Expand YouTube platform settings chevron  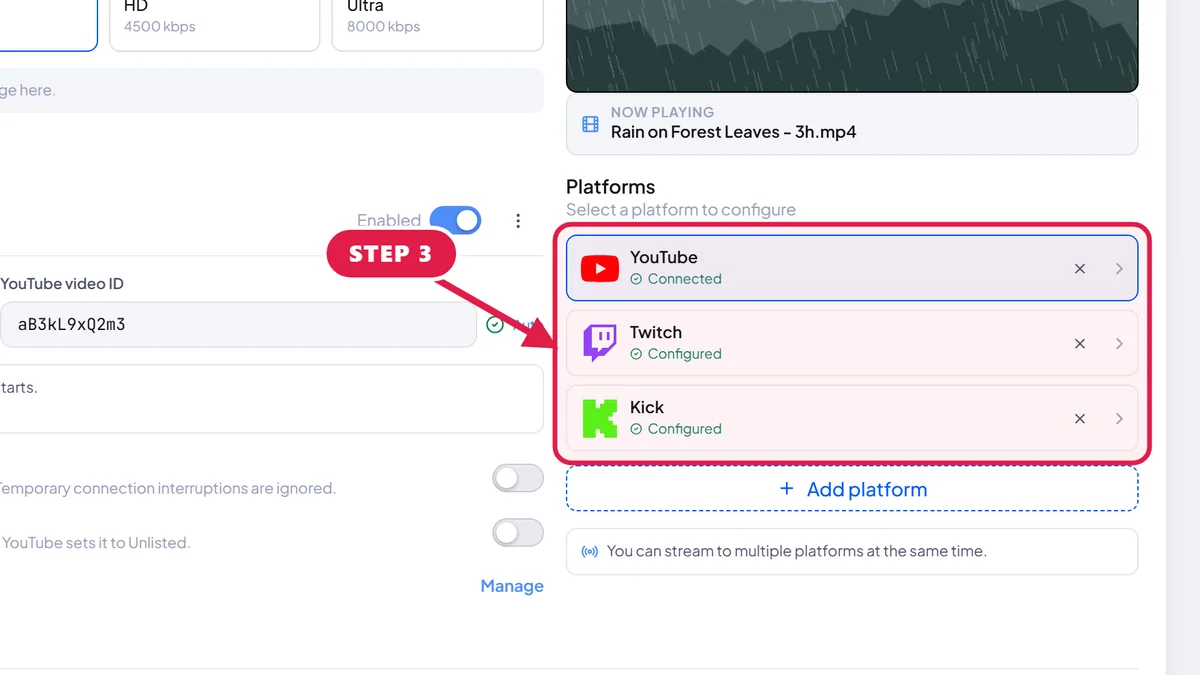click(x=1119, y=268)
